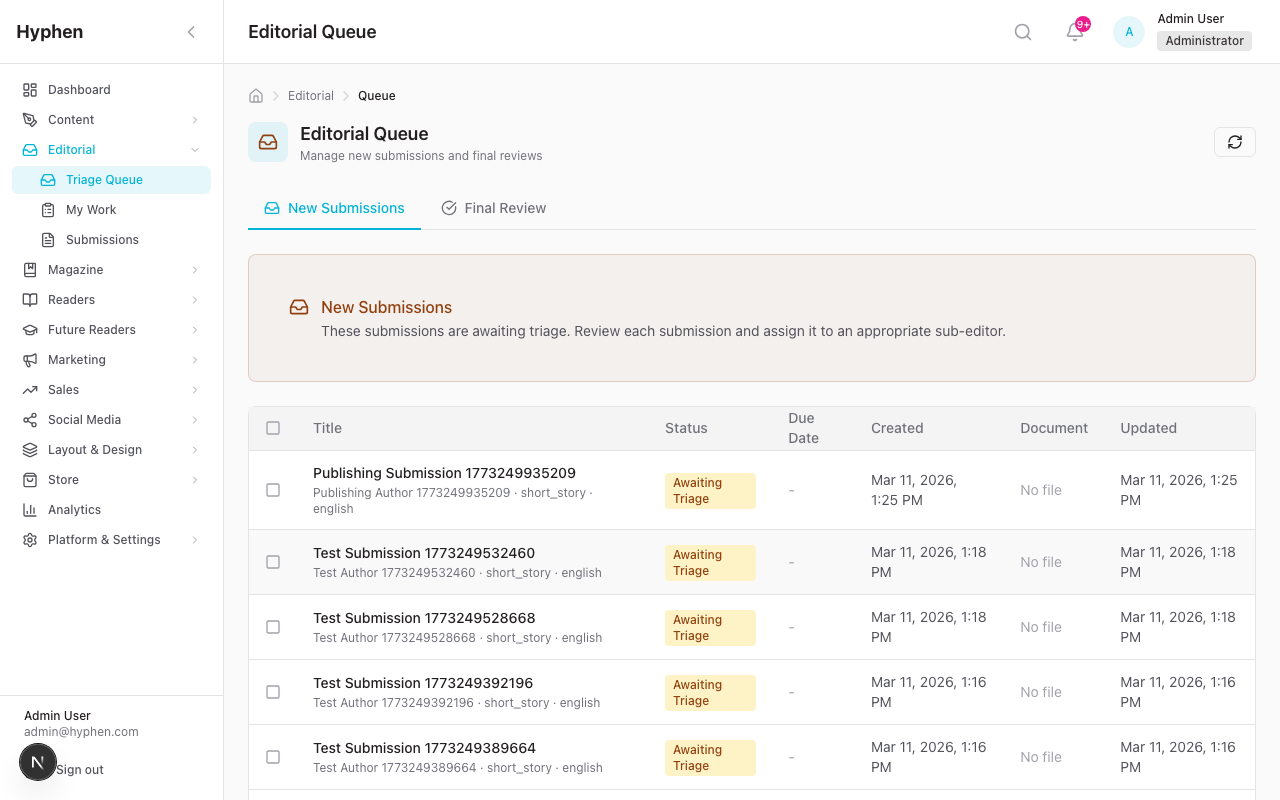The width and height of the screenshot is (1280, 800).
Task: Click the refresh queue icon button
Action: click(1234, 142)
